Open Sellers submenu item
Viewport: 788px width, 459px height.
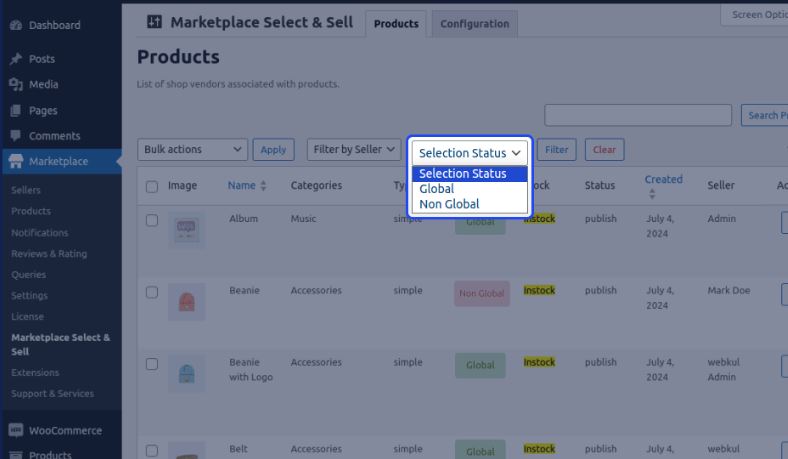point(26,190)
